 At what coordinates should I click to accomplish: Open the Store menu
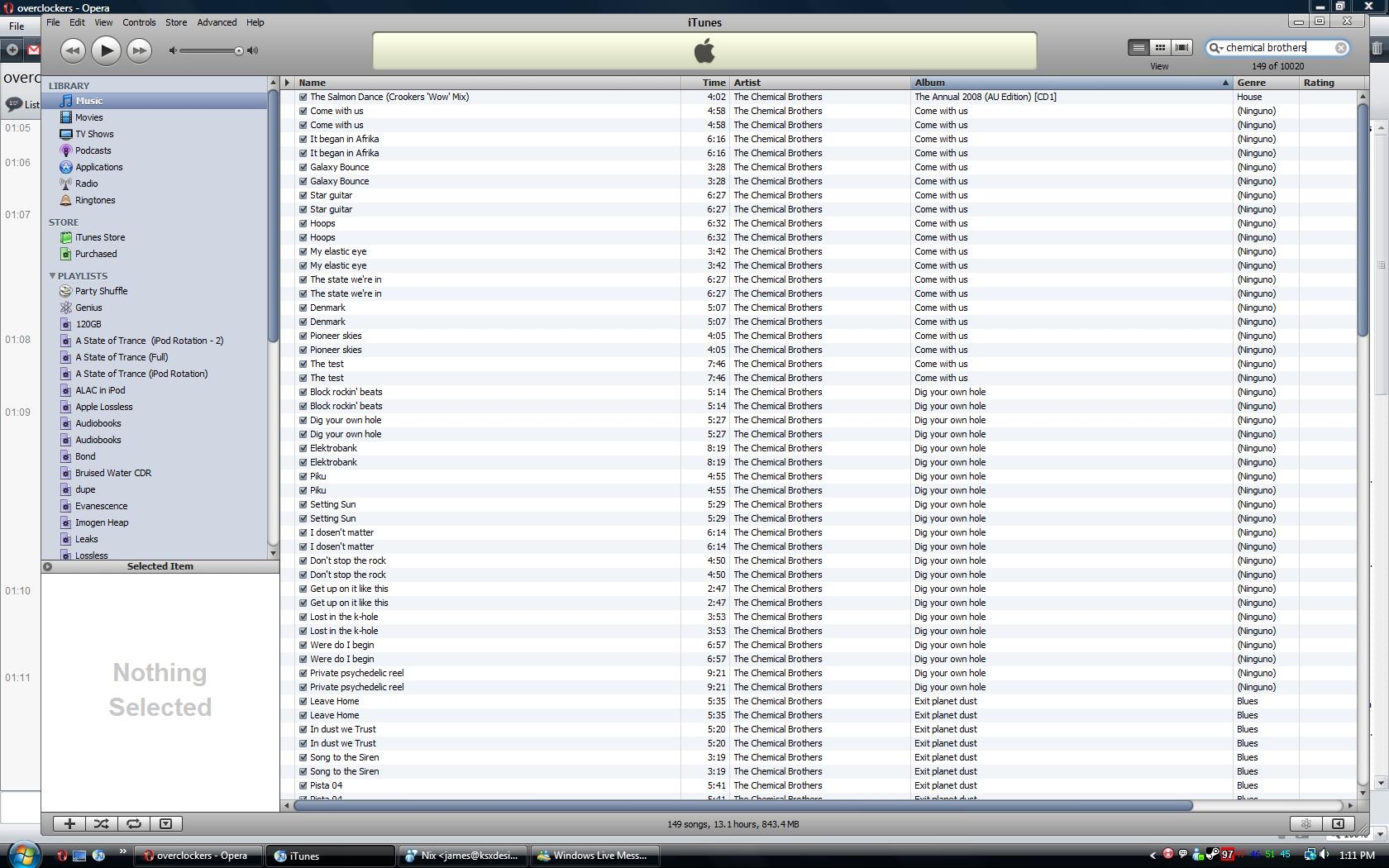click(x=176, y=22)
